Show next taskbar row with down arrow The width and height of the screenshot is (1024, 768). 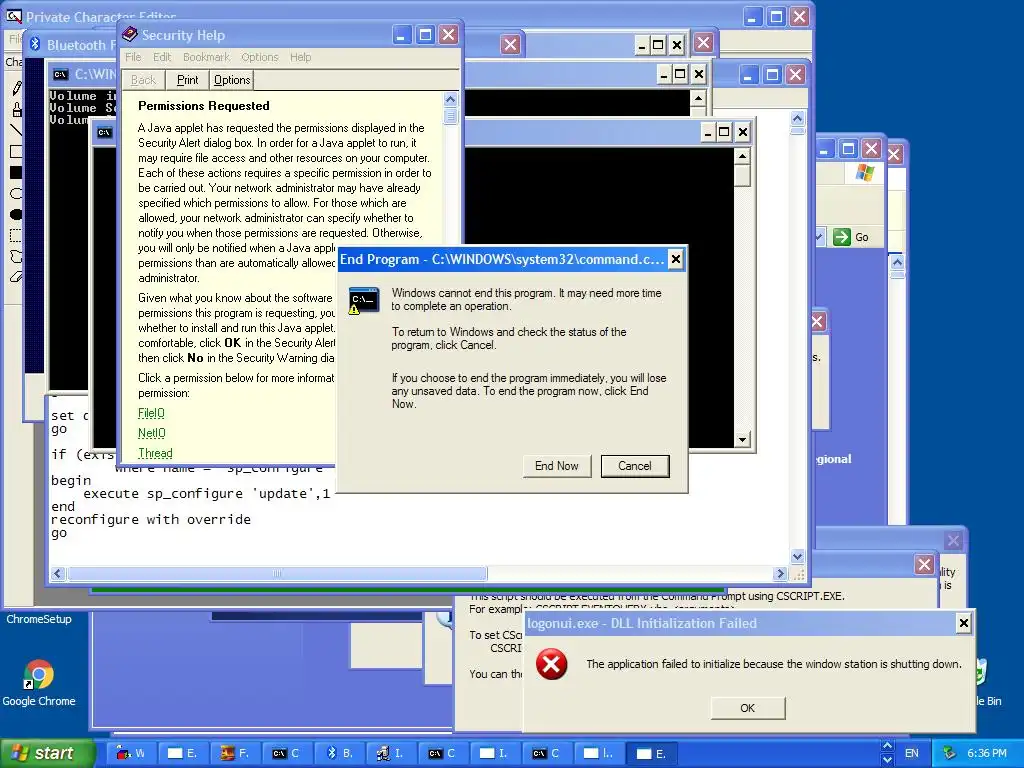tap(887, 760)
